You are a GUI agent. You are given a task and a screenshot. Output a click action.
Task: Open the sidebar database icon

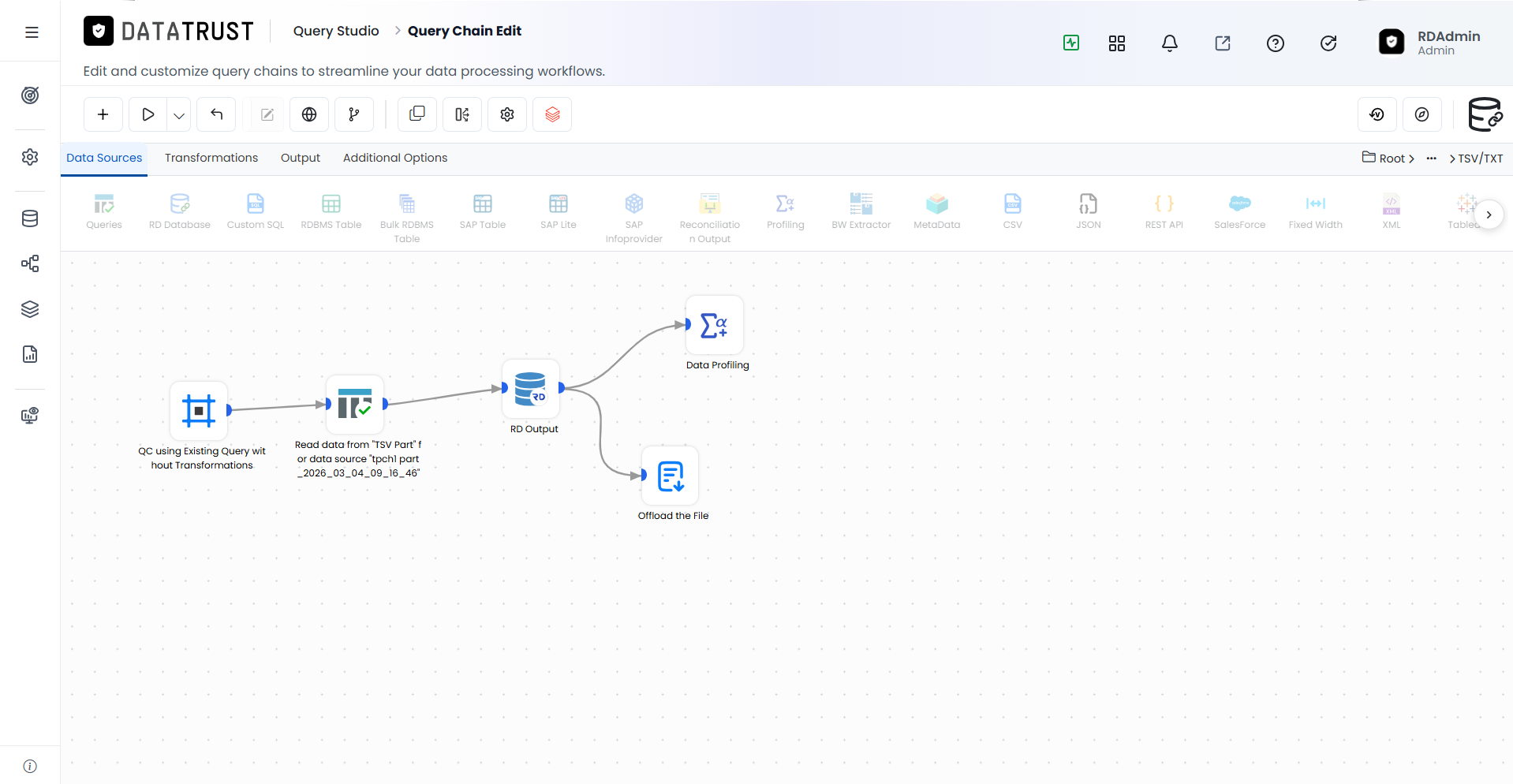(30, 218)
